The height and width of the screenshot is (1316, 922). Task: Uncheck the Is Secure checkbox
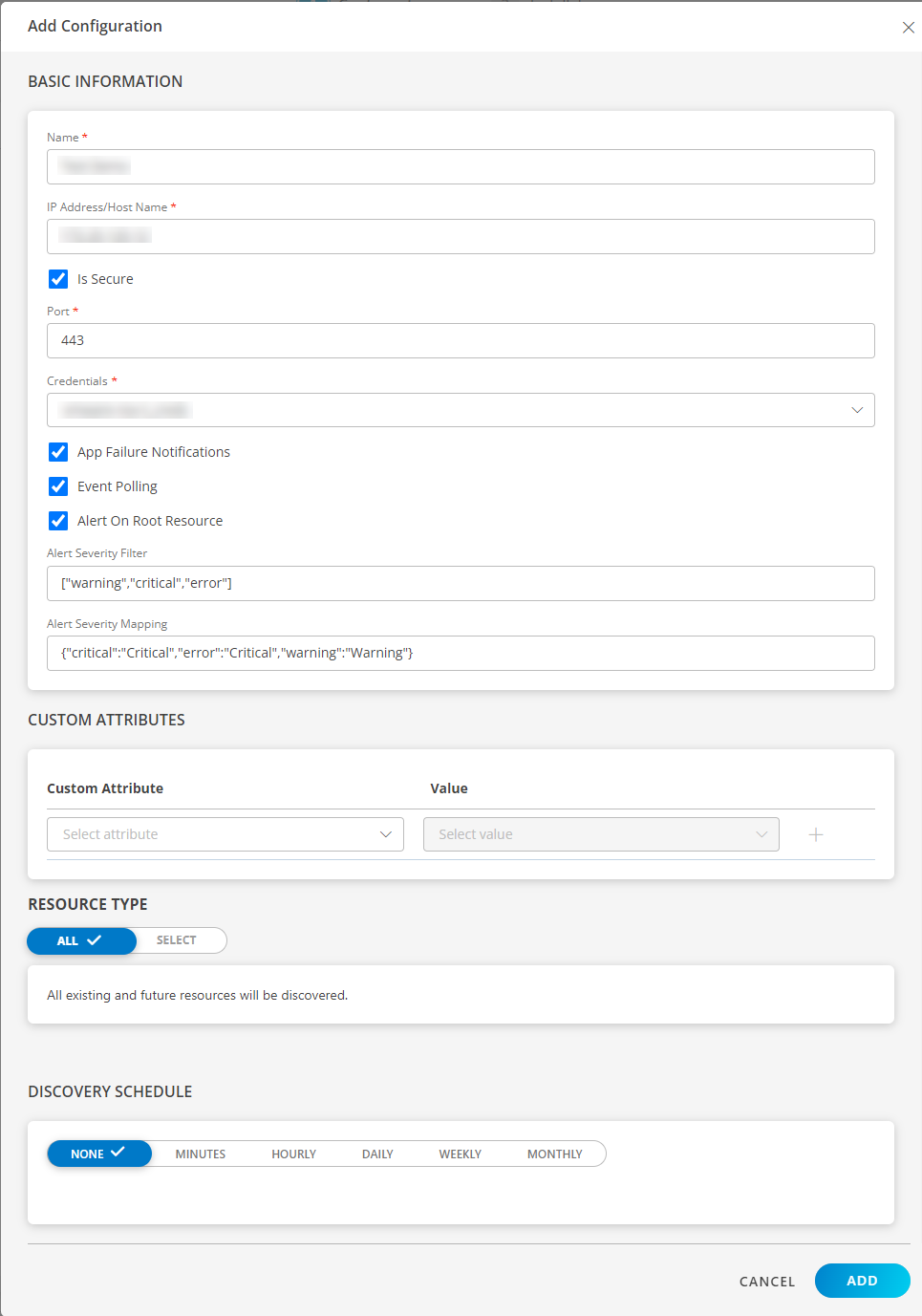point(58,278)
